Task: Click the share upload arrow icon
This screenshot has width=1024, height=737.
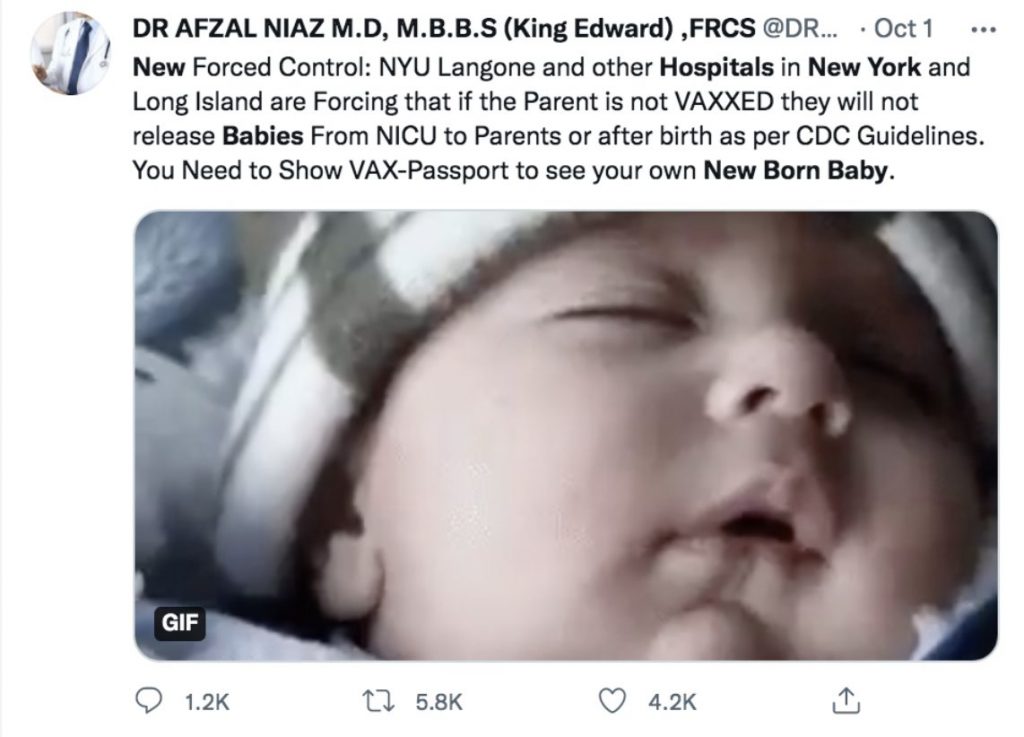Action: point(846,702)
